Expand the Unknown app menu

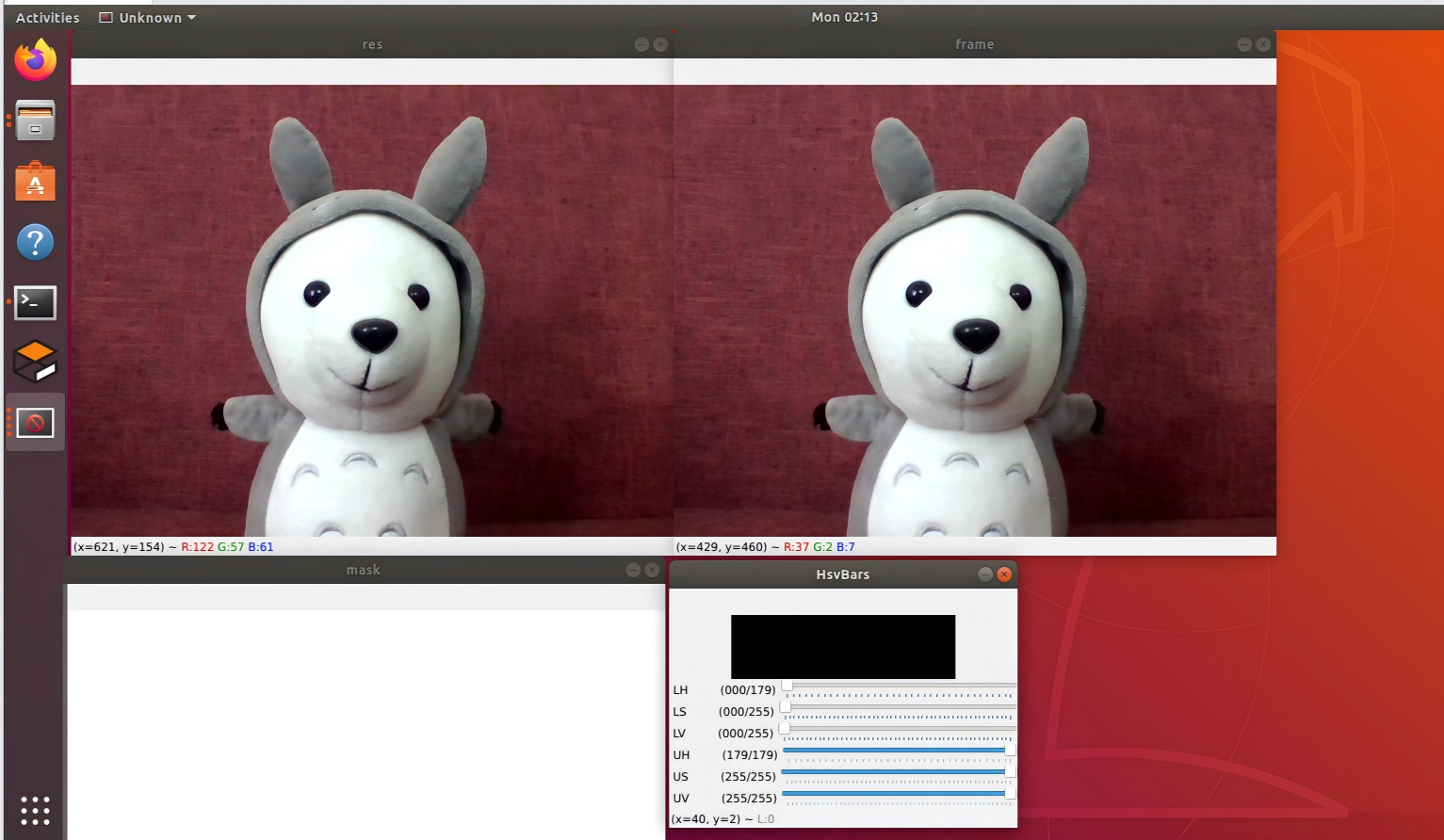click(x=148, y=17)
